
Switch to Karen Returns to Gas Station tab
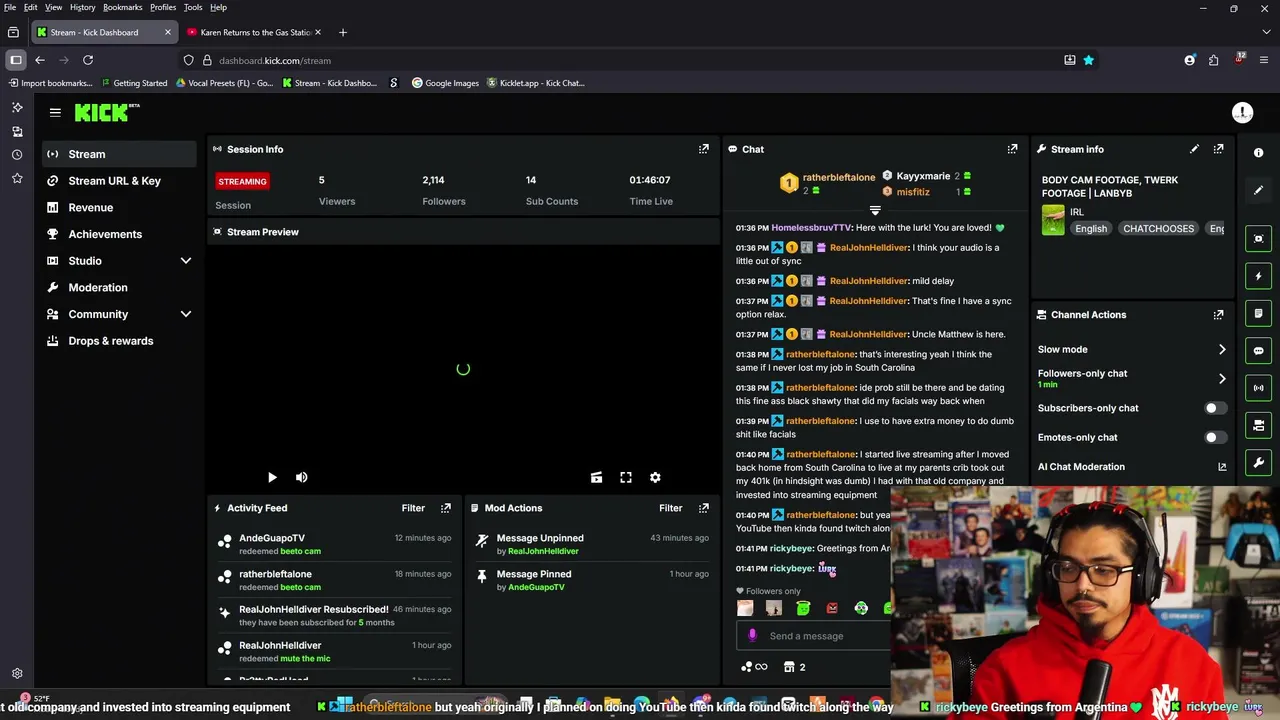[x=255, y=32]
